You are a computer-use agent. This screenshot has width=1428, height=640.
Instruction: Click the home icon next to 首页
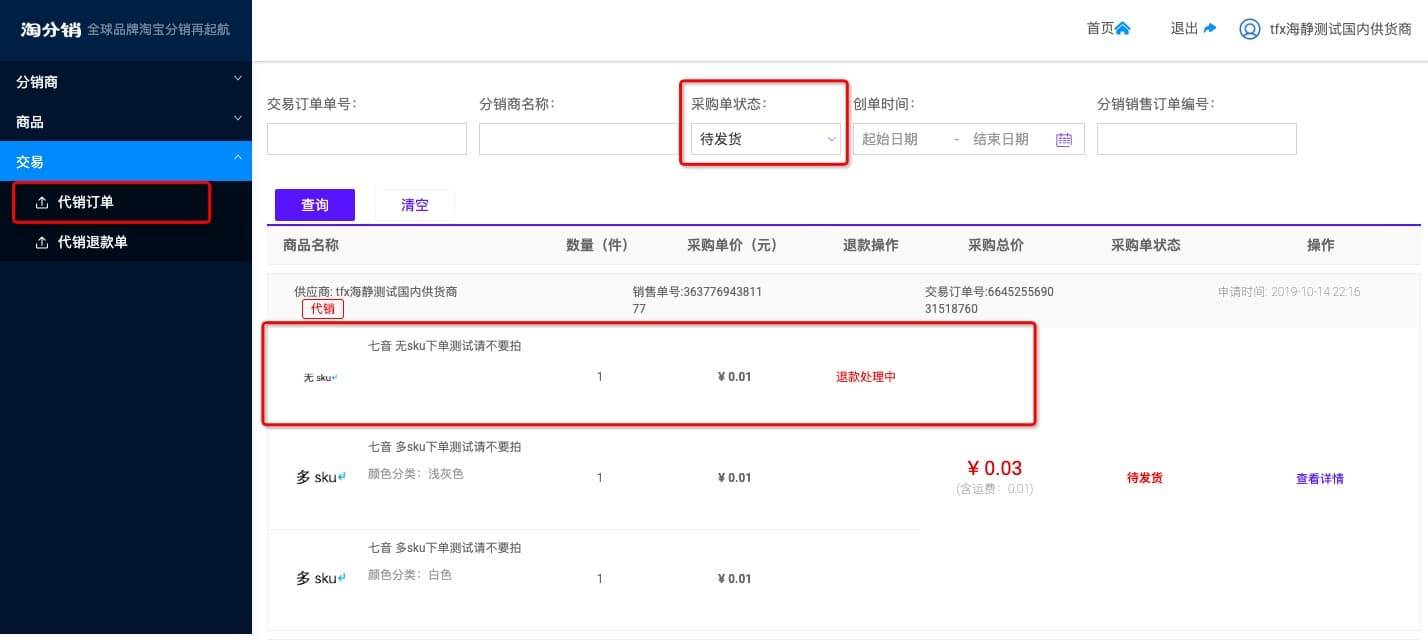coord(1122,29)
